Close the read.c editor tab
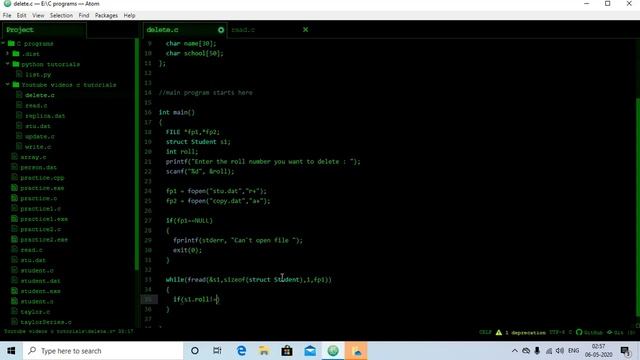This screenshot has width=640, height=360. (x=305, y=30)
